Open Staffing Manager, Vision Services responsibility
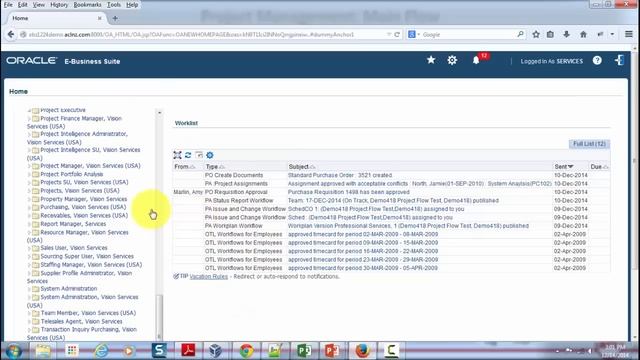The height and width of the screenshot is (360, 640). [91, 265]
